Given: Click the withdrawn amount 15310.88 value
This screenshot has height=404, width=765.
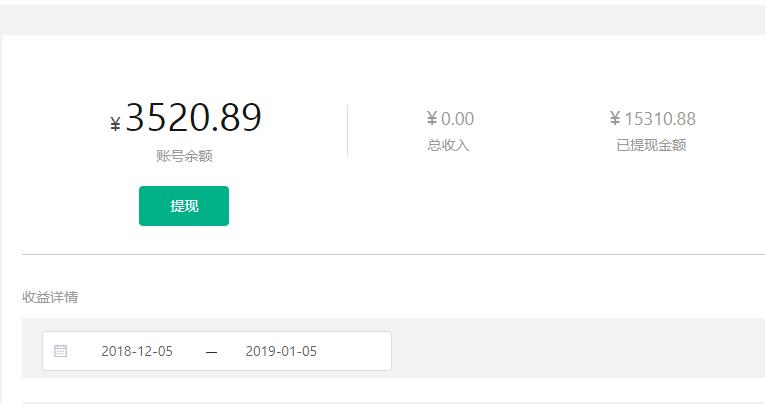Looking at the screenshot, I should tap(658, 119).
